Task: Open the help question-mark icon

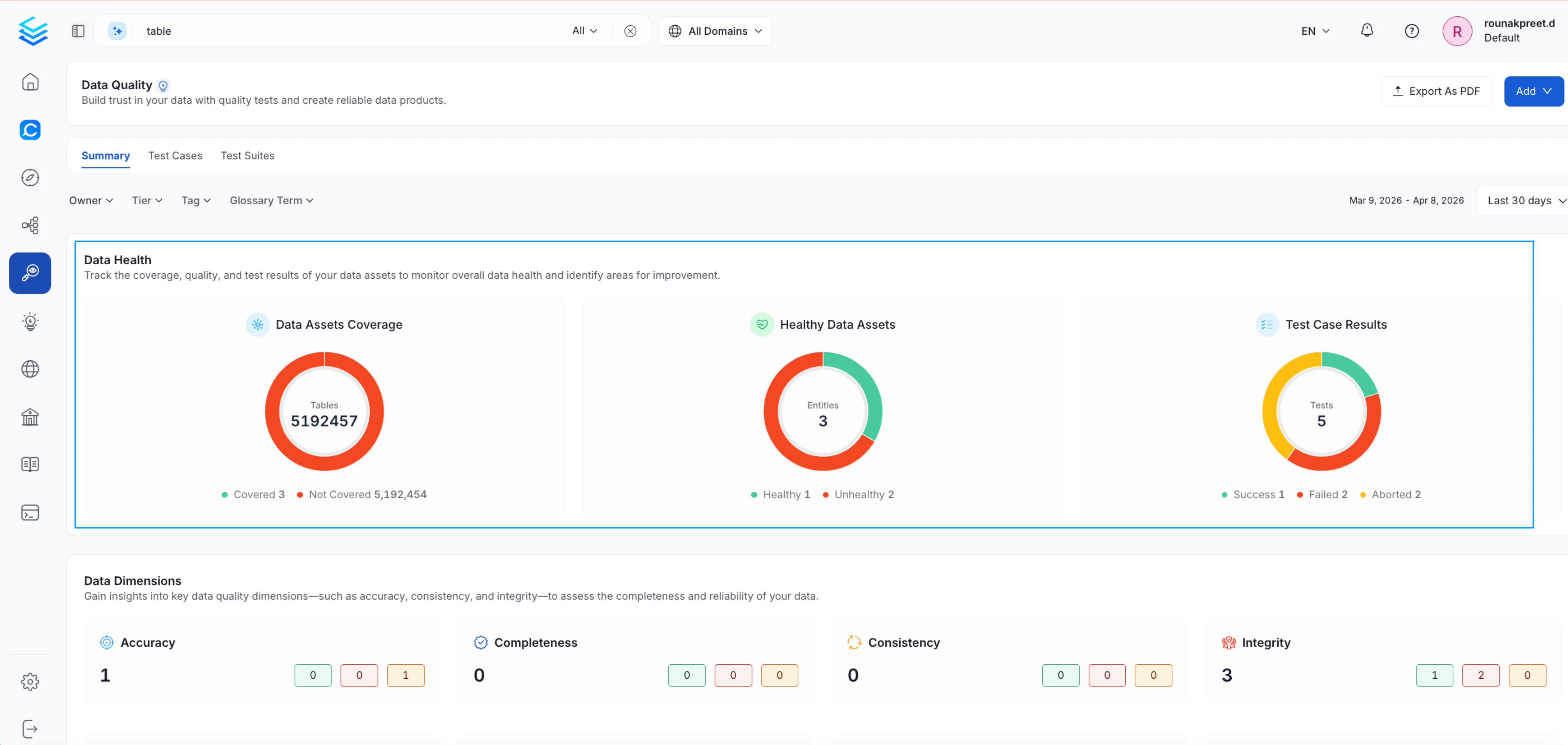Action: [1412, 30]
